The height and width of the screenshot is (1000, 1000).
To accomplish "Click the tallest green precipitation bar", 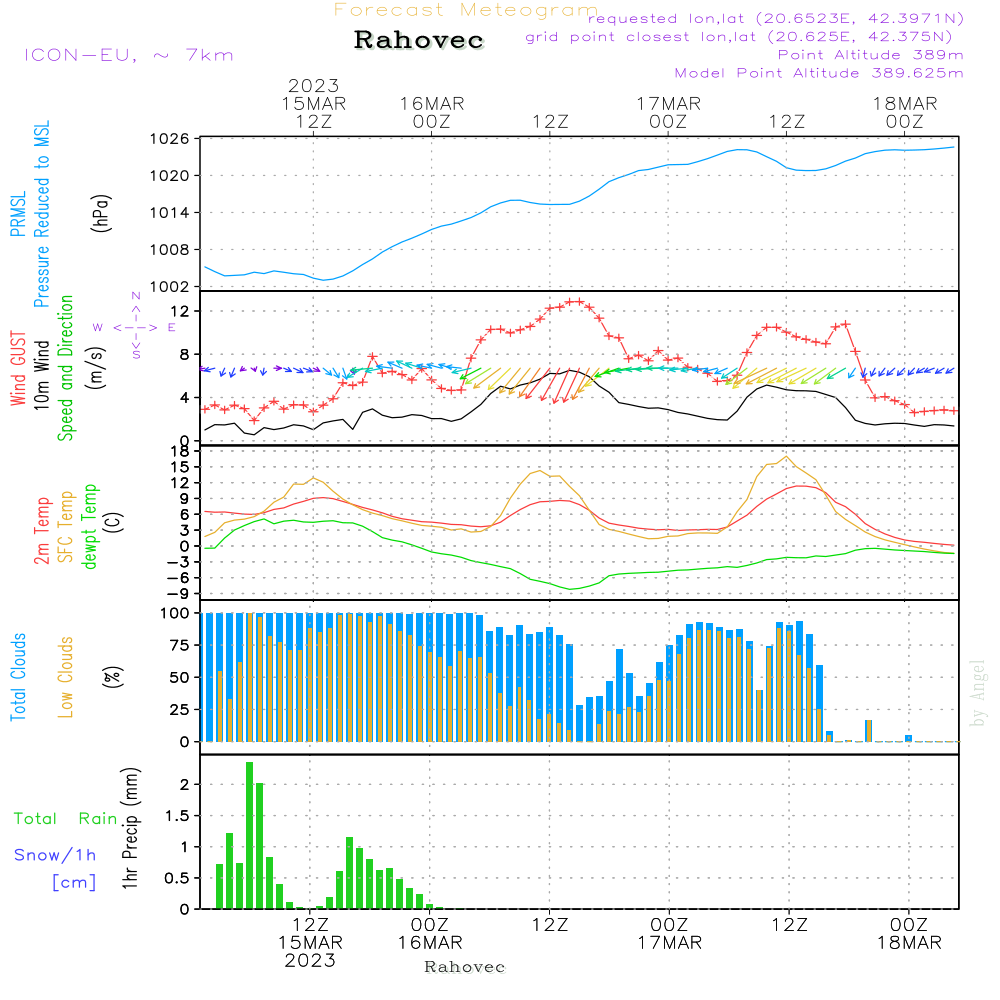I will (x=249, y=835).
